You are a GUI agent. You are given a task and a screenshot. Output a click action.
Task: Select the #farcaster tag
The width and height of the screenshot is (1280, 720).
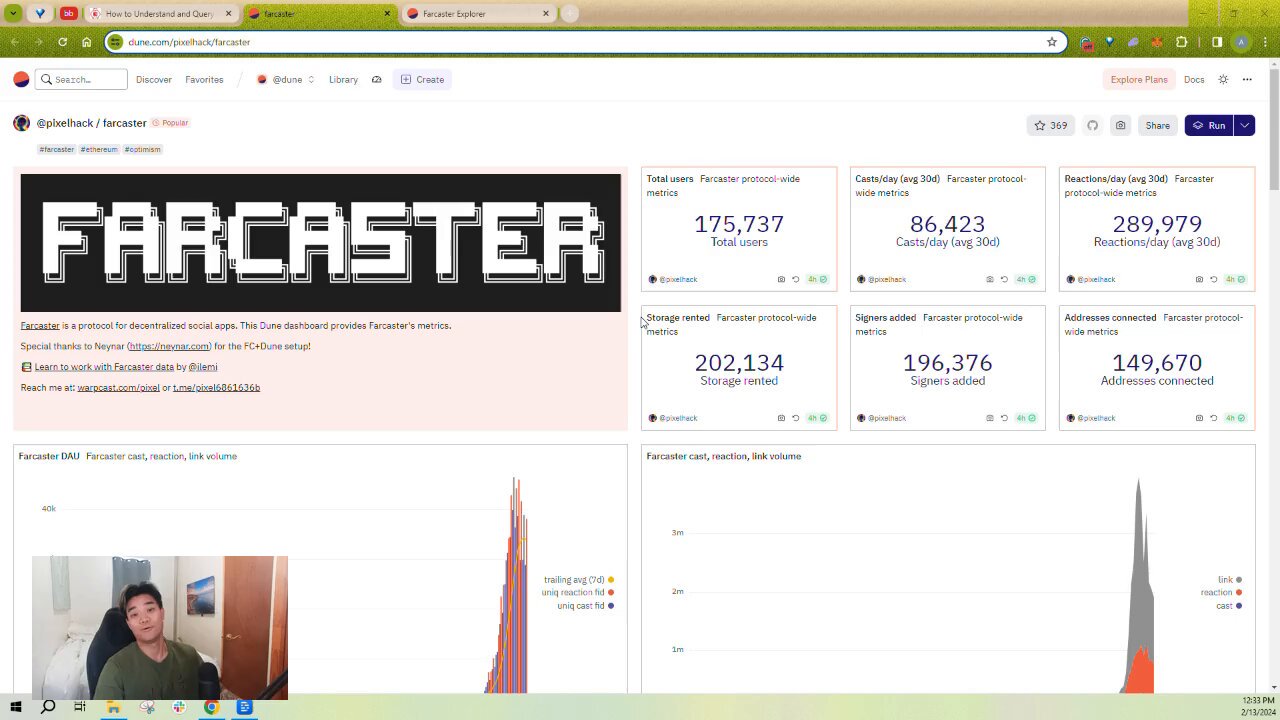[57, 149]
